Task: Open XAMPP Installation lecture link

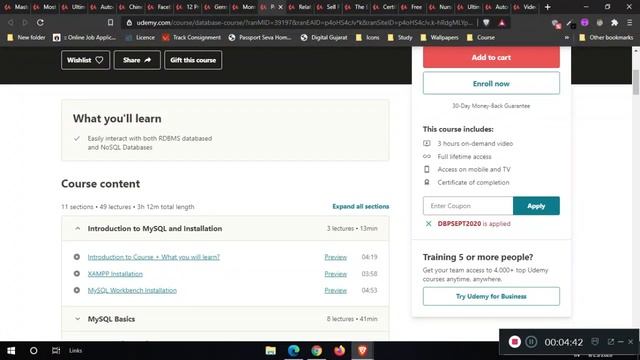Action: pos(115,274)
